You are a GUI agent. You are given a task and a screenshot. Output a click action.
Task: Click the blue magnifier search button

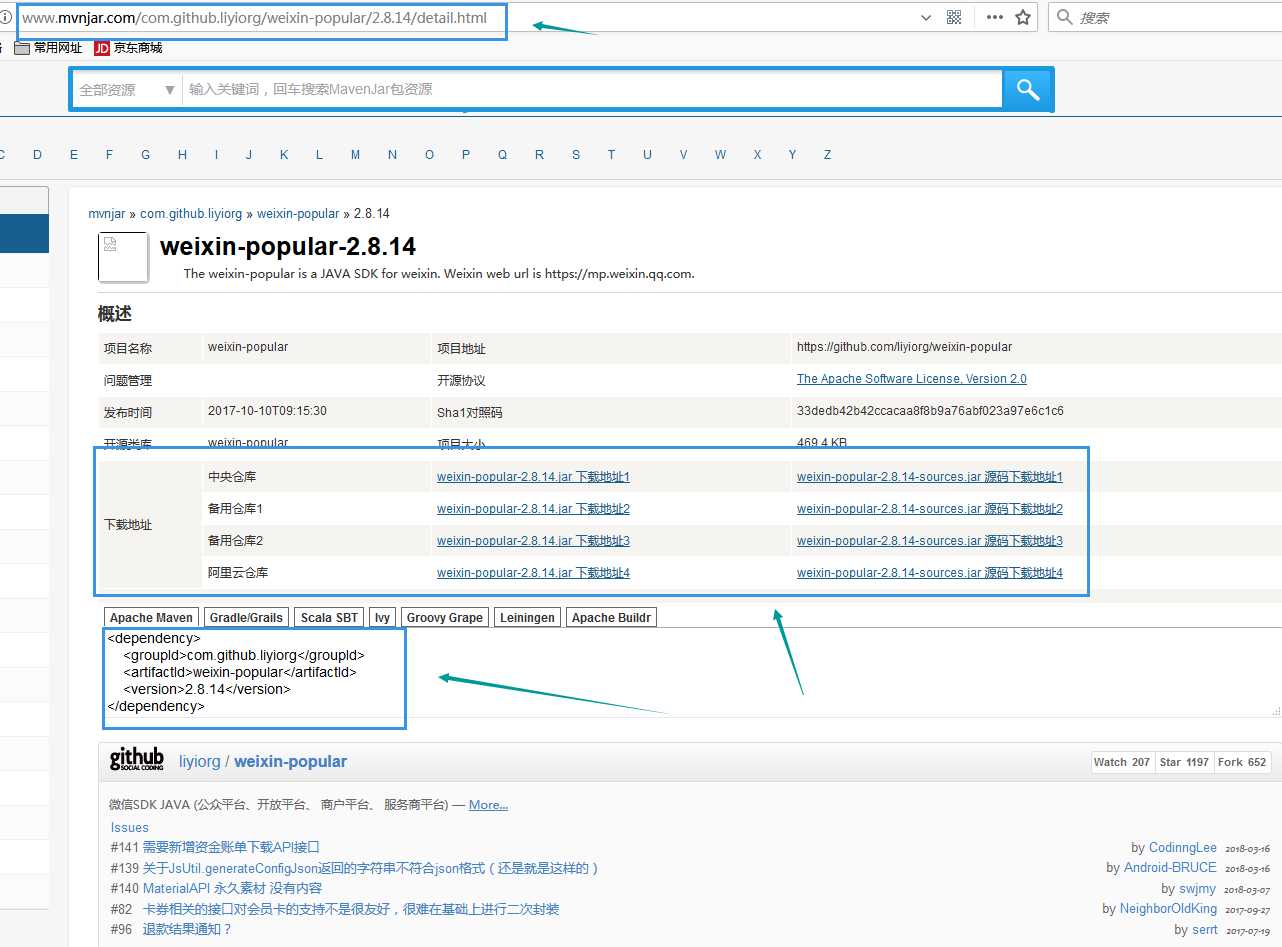coord(1027,89)
